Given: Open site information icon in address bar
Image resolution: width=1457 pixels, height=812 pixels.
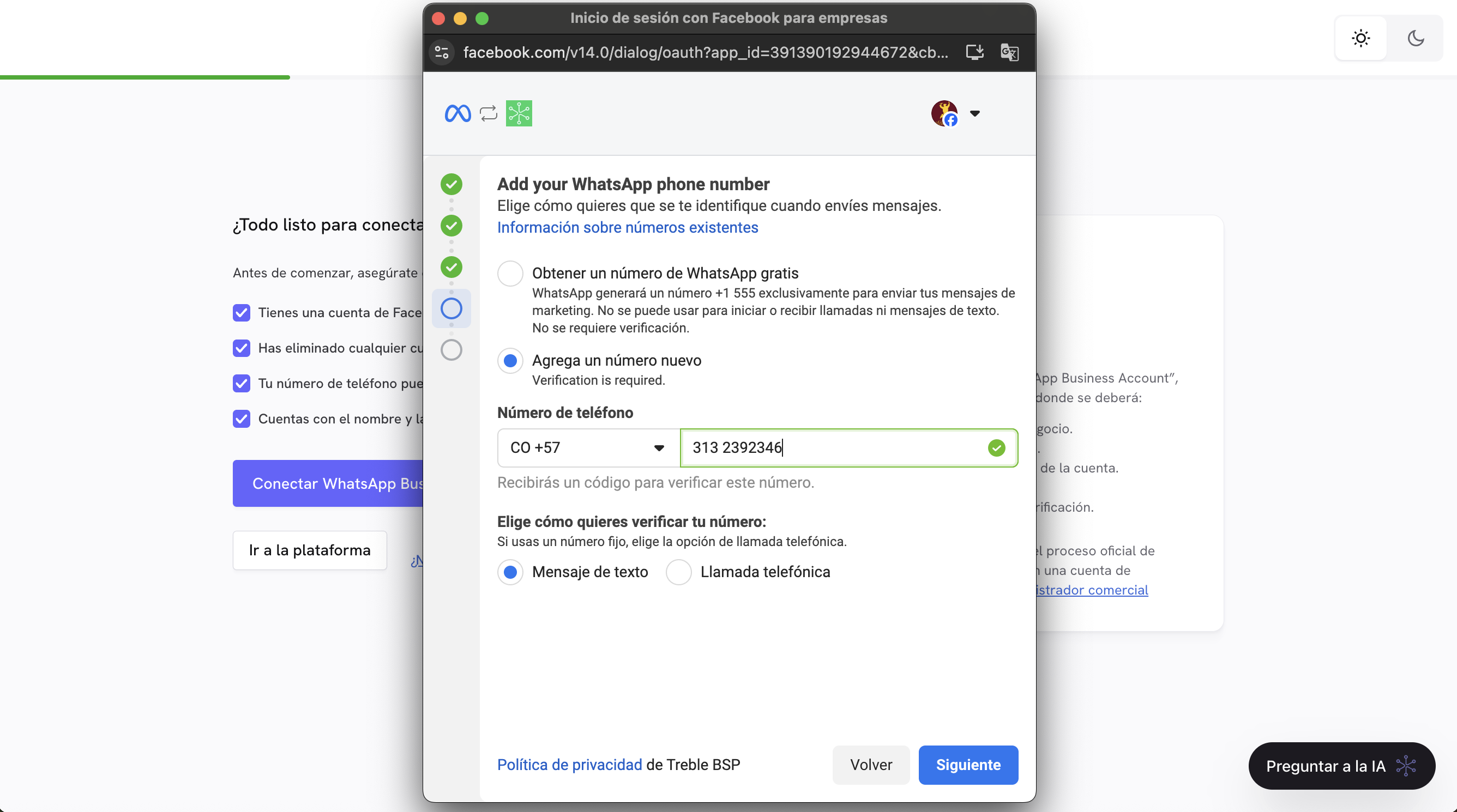Looking at the screenshot, I should tap(442, 52).
